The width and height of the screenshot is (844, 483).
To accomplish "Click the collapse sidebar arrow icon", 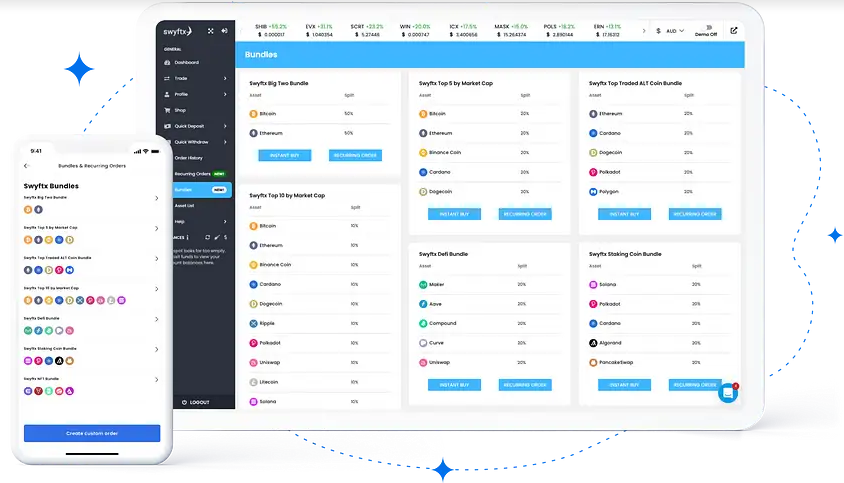I will coord(224,31).
